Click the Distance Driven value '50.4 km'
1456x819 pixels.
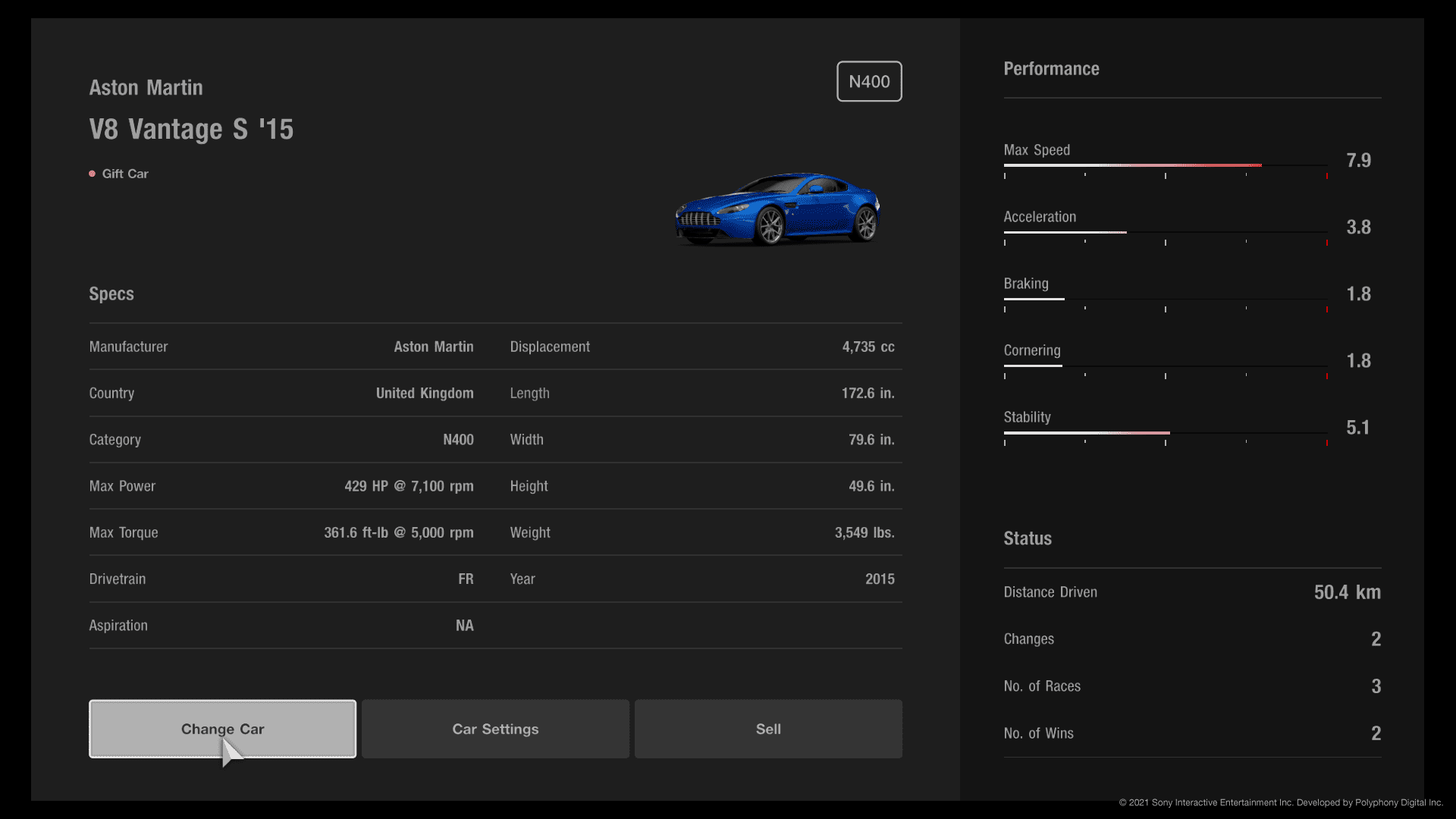[x=1348, y=592]
